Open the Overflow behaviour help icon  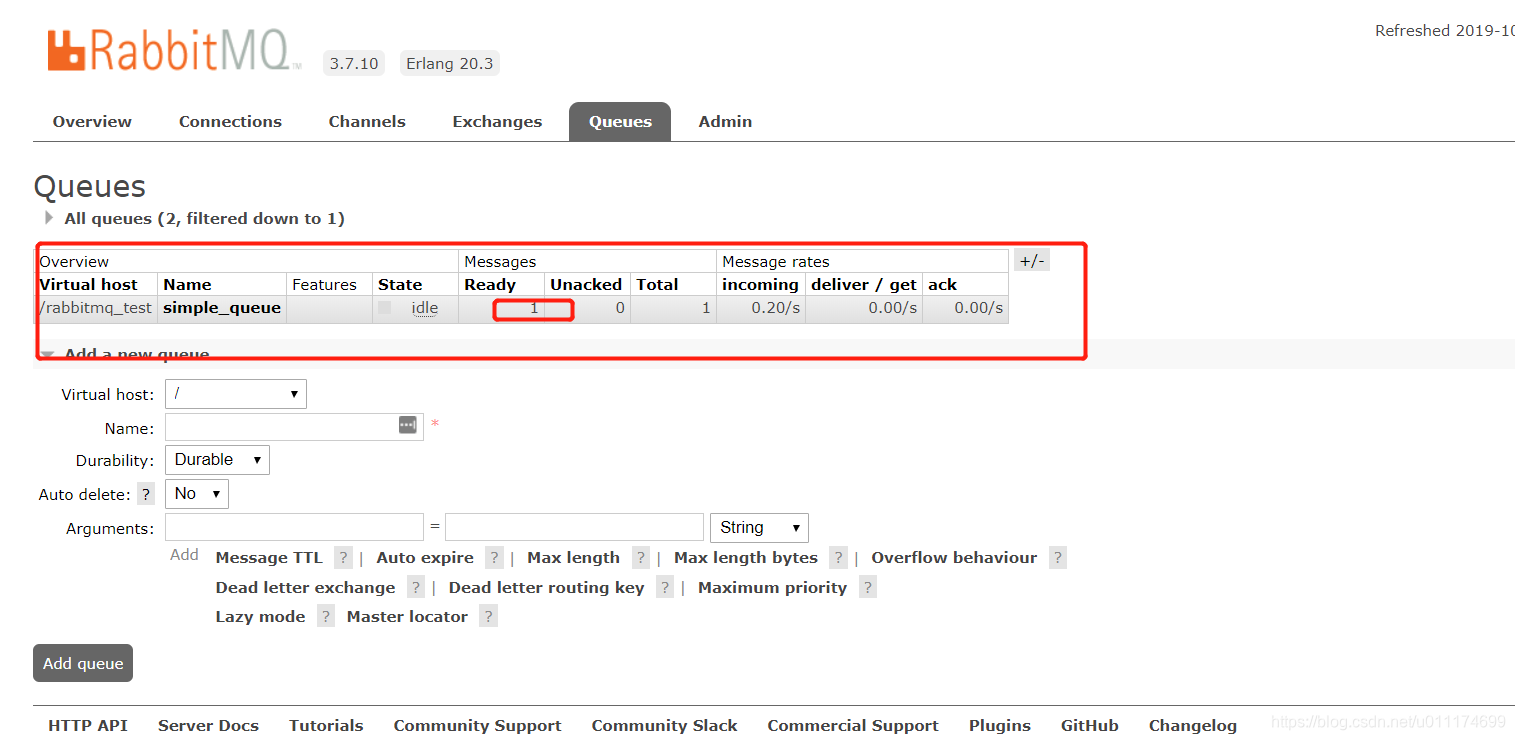click(x=1058, y=558)
